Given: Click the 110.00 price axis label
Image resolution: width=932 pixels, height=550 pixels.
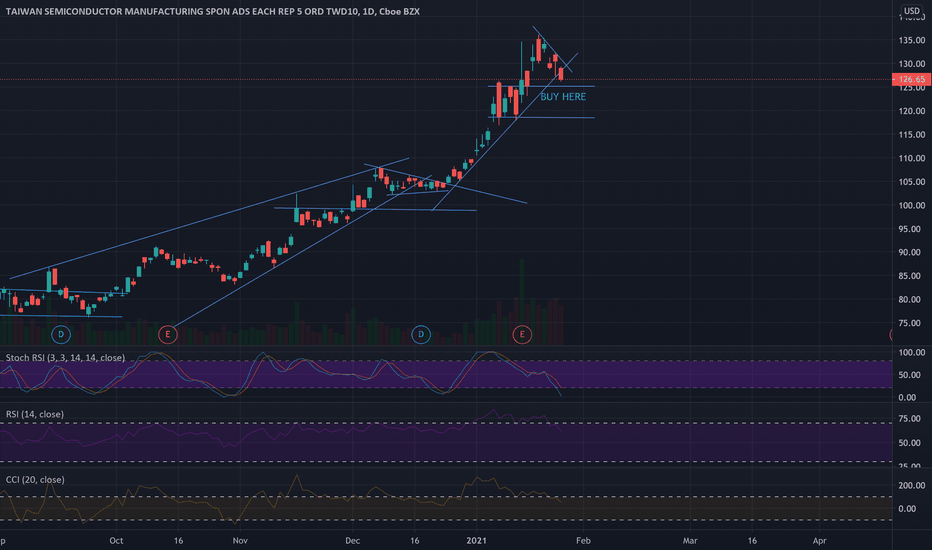Looking at the screenshot, I should [x=912, y=158].
